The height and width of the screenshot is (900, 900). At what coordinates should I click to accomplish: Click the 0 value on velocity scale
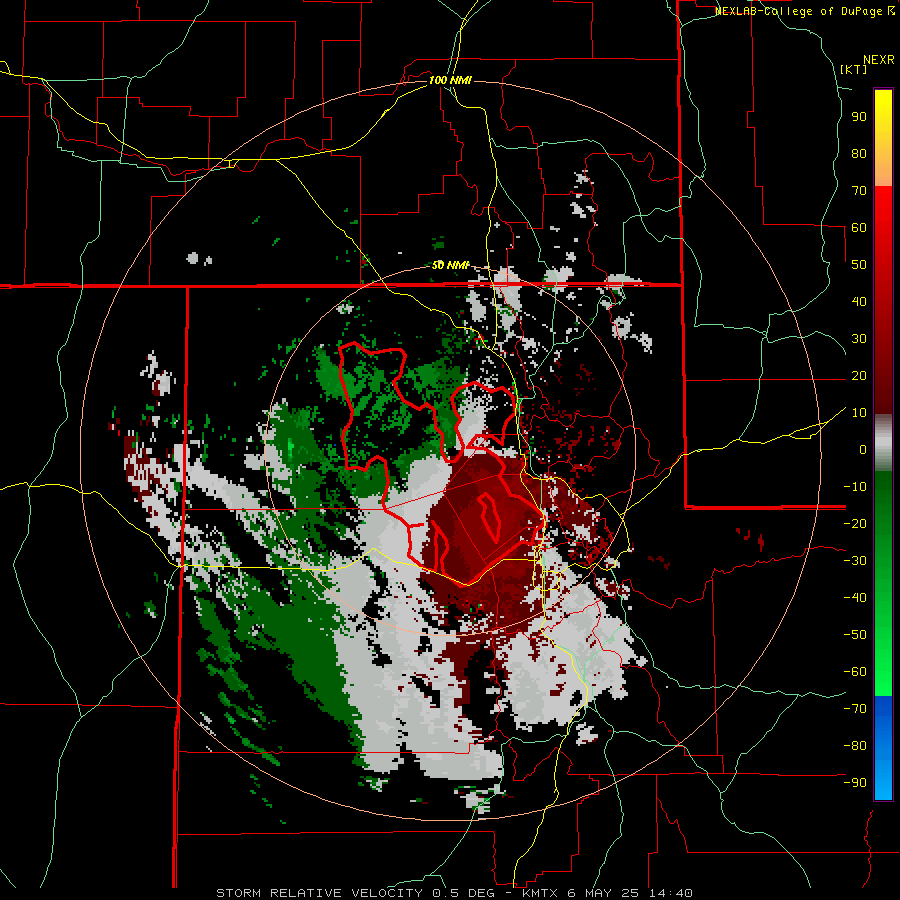(x=863, y=450)
